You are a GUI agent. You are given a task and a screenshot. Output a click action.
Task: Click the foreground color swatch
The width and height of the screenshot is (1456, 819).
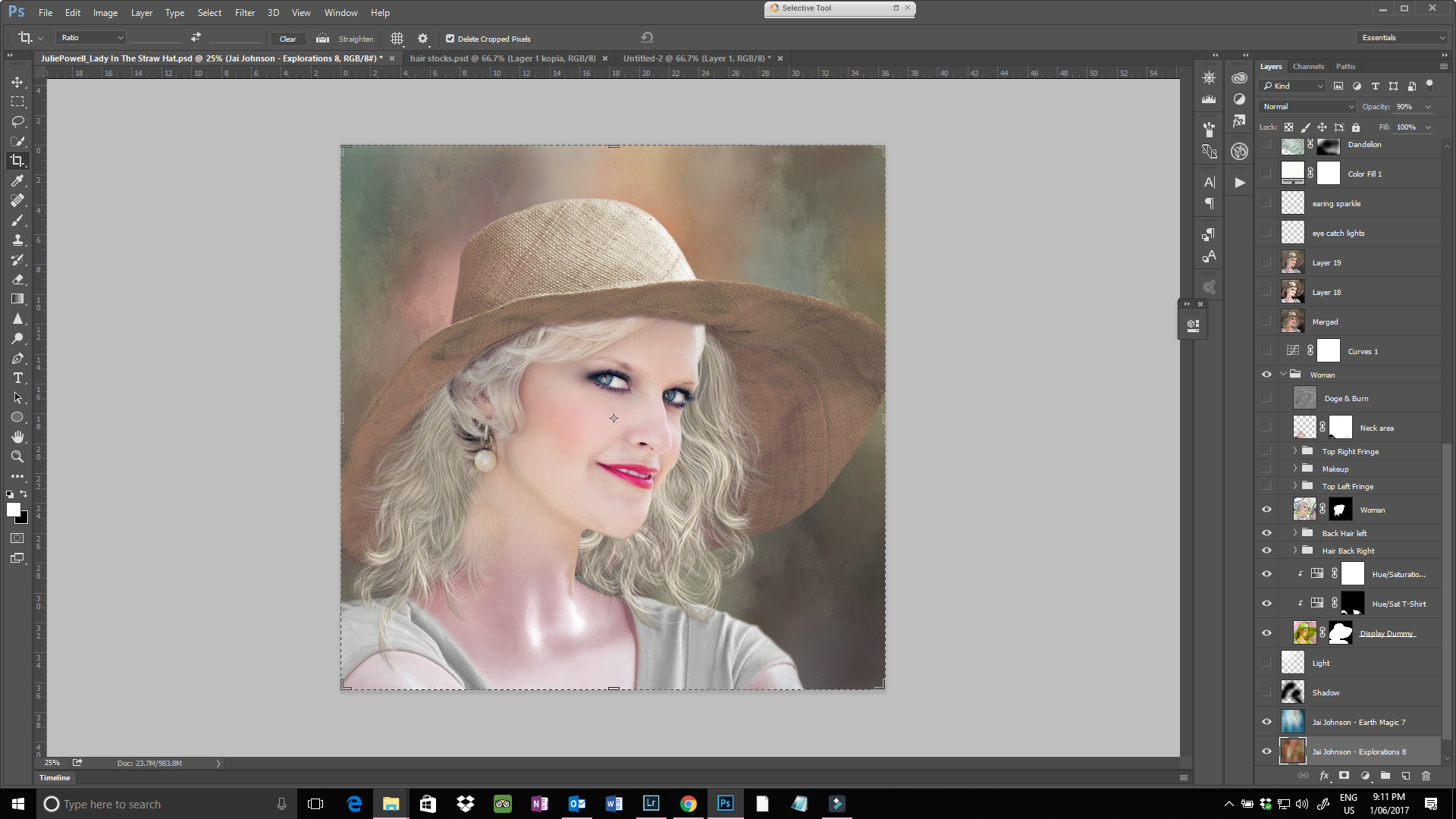pyautogui.click(x=13, y=510)
